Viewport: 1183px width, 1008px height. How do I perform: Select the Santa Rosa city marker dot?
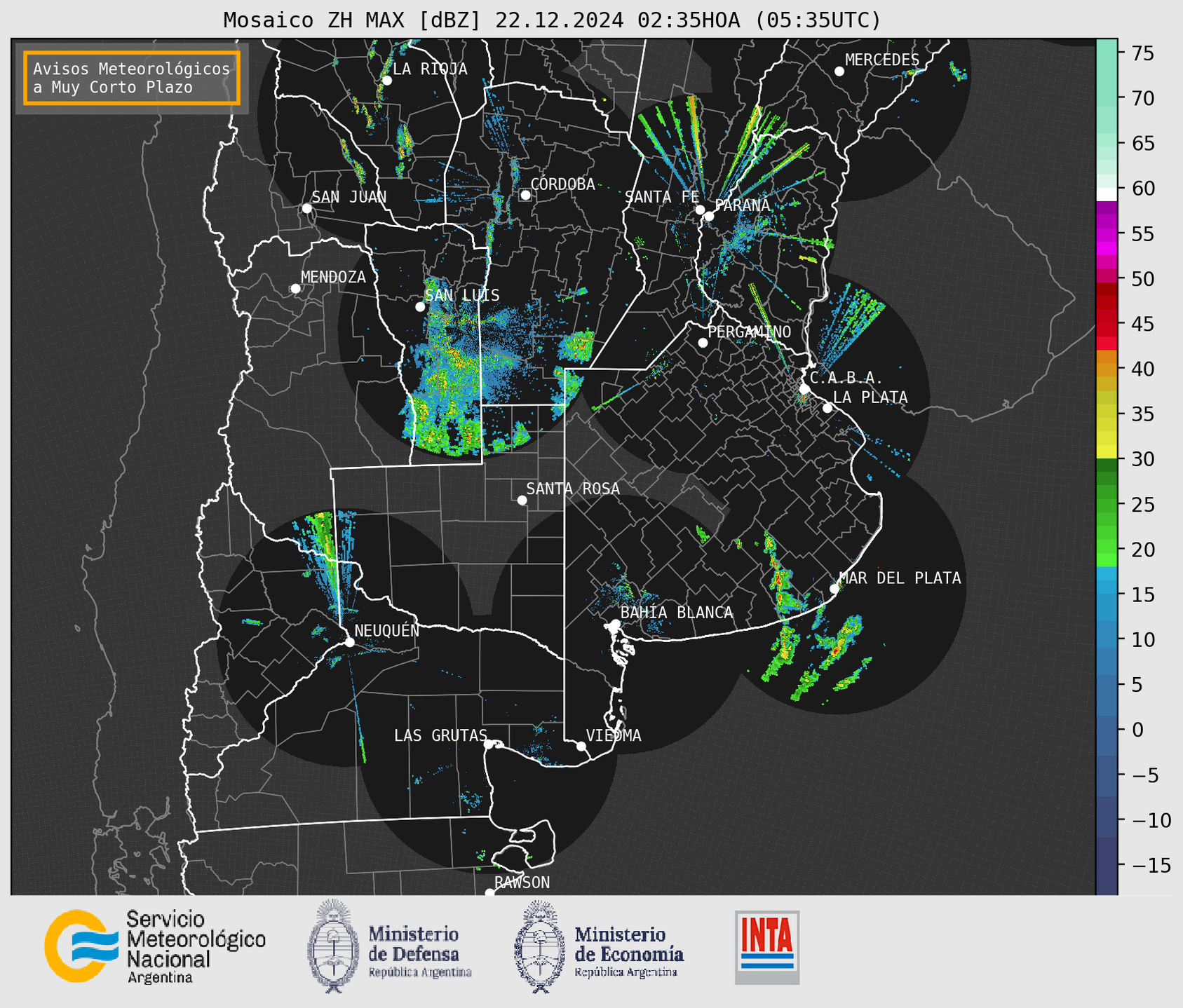click(x=522, y=500)
